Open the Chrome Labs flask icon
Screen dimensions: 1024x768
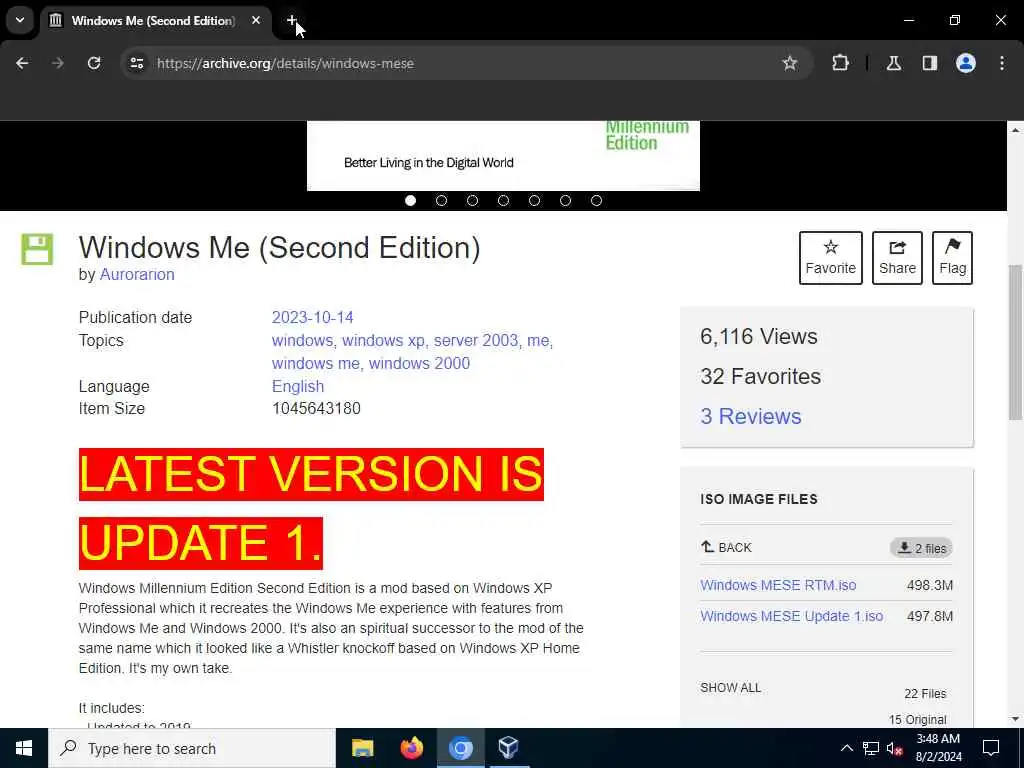click(893, 63)
